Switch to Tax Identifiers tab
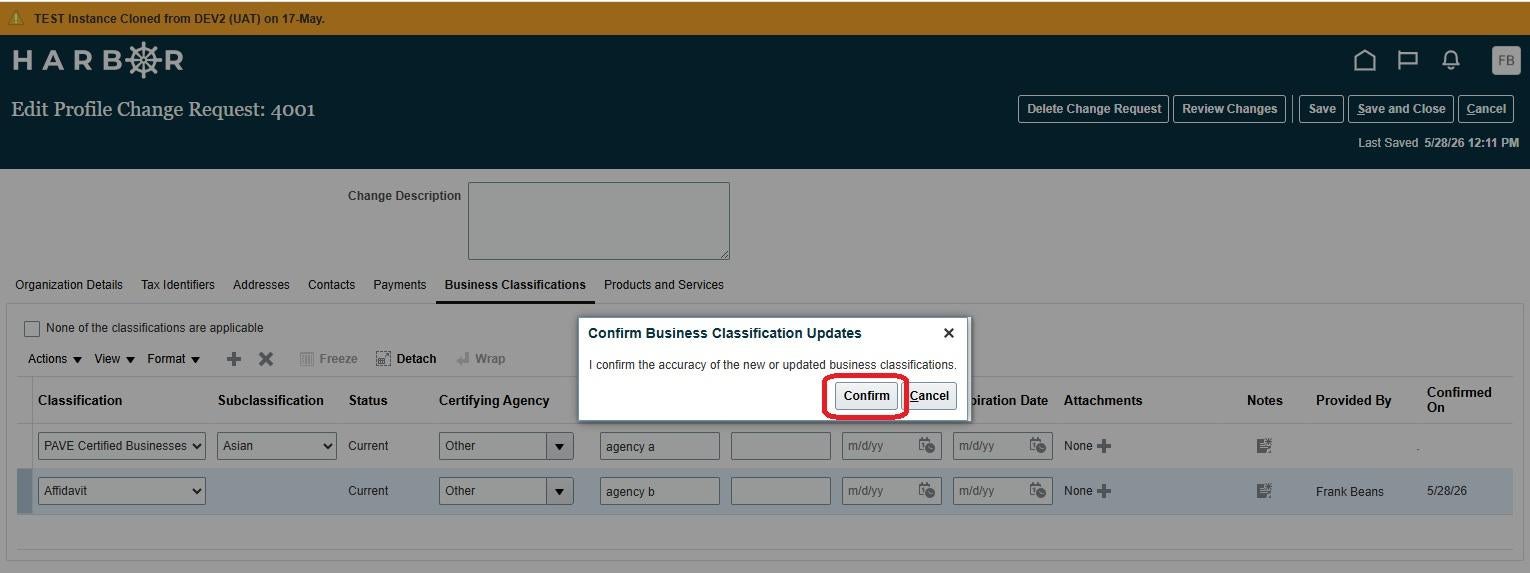Screen dimensions: 1530x573 (178, 285)
